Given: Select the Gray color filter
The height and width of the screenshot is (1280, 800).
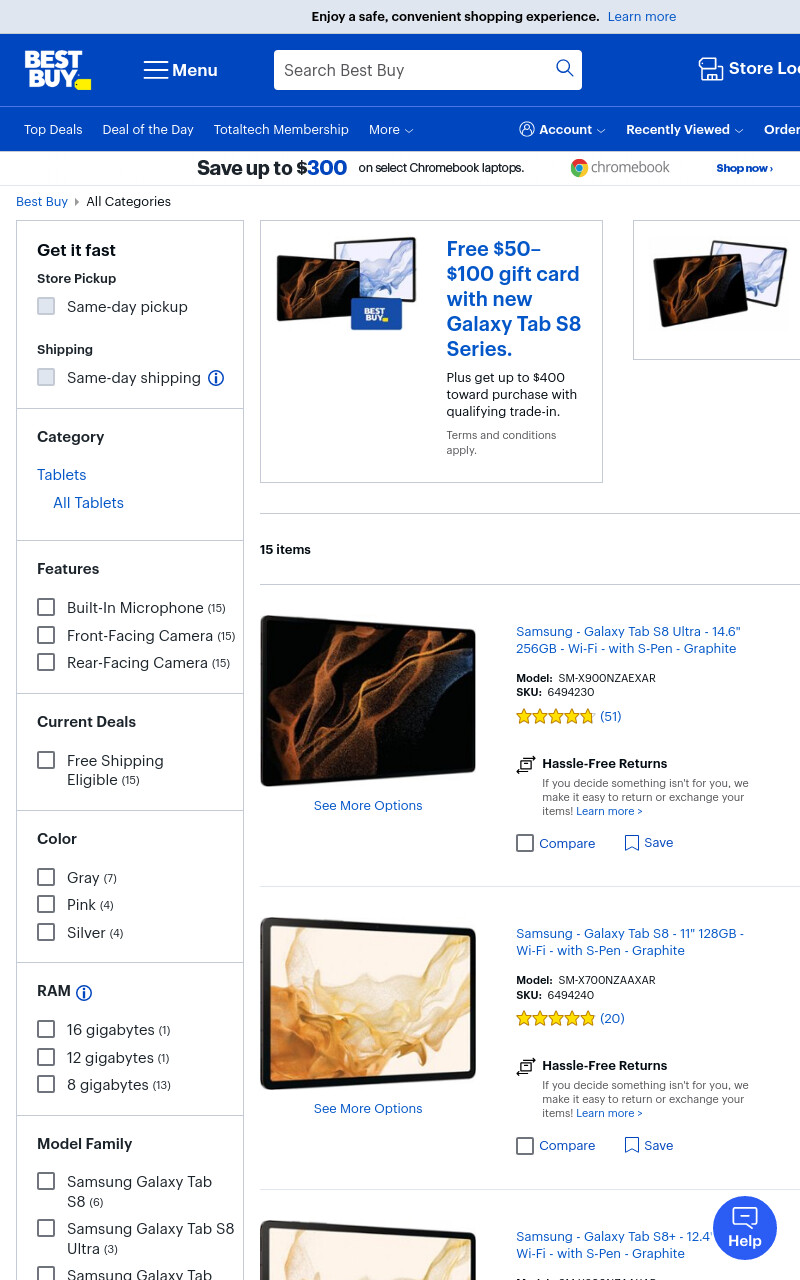Looking at the screenshot, I should (x=46, y=877).
